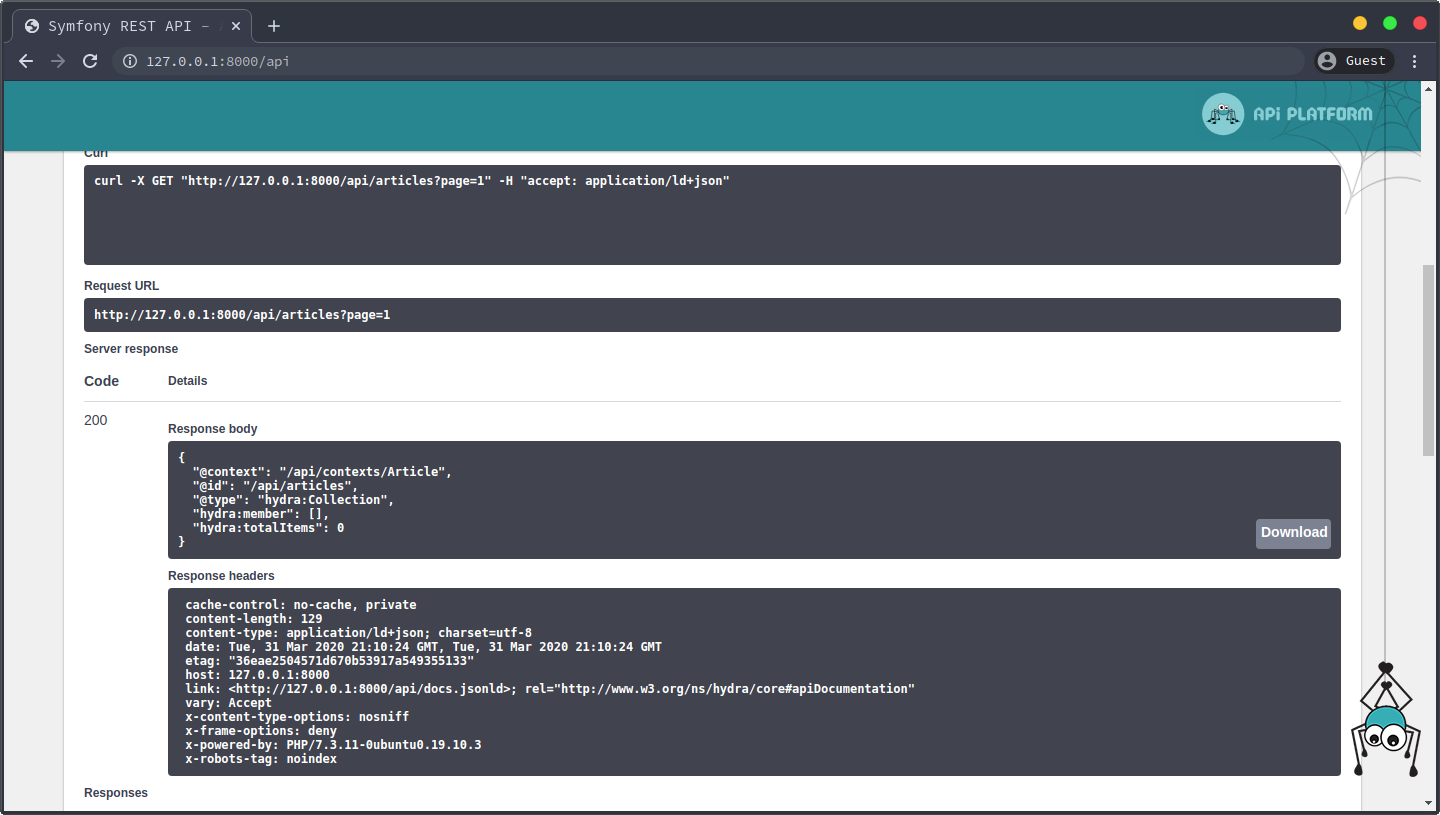Image resolution: width=1440 pixels, height=815 pixels.
Task: Focus the address bar URL field
Action: pyautogui.click(x=700, y=61)
